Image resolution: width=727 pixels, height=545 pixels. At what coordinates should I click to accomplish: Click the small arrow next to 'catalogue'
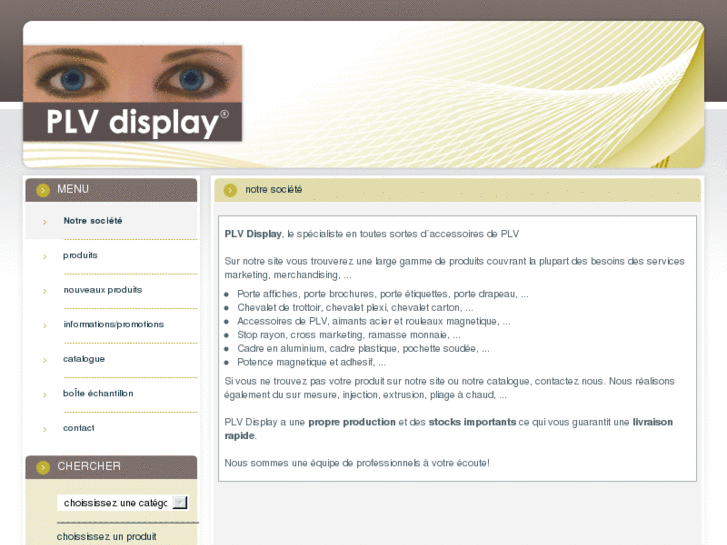[45, 360]
